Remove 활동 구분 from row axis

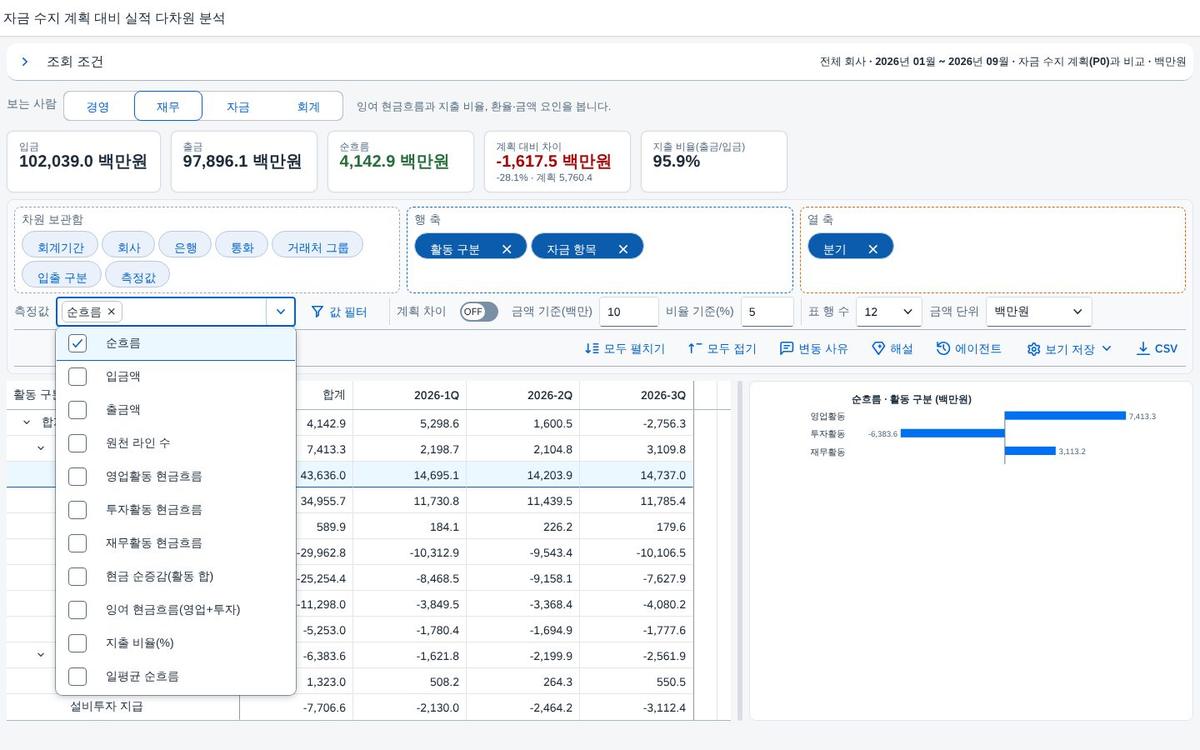[x=506, y=249]
